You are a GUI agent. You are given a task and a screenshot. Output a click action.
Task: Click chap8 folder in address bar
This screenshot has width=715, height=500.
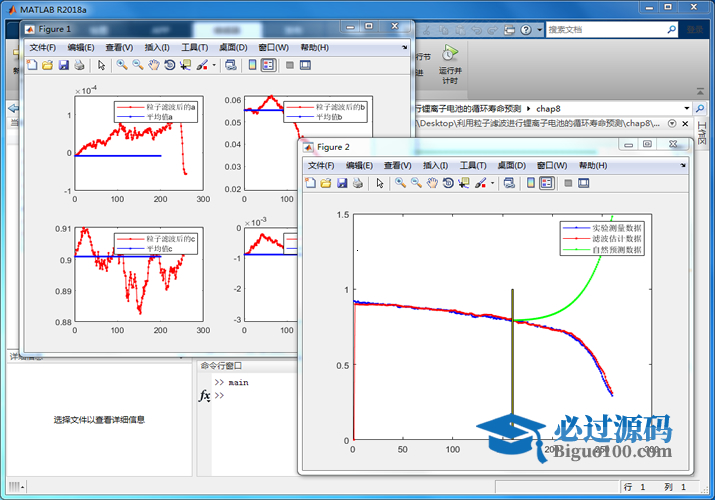tap(548, 108)
